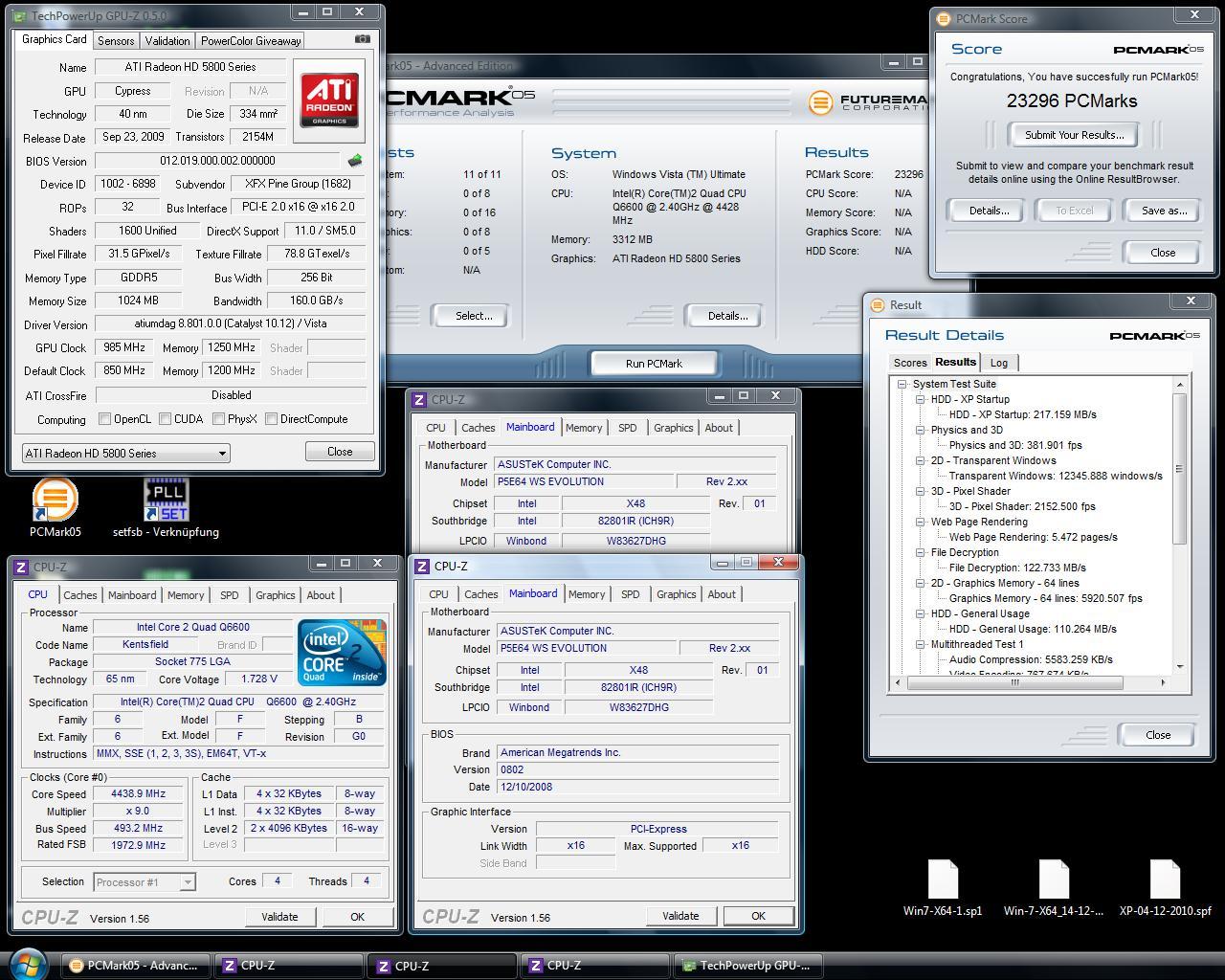1225x980 pixels.
Task: Click OK in the front Mainboard CPU-Z window
Action: click(x=758, y=916)
